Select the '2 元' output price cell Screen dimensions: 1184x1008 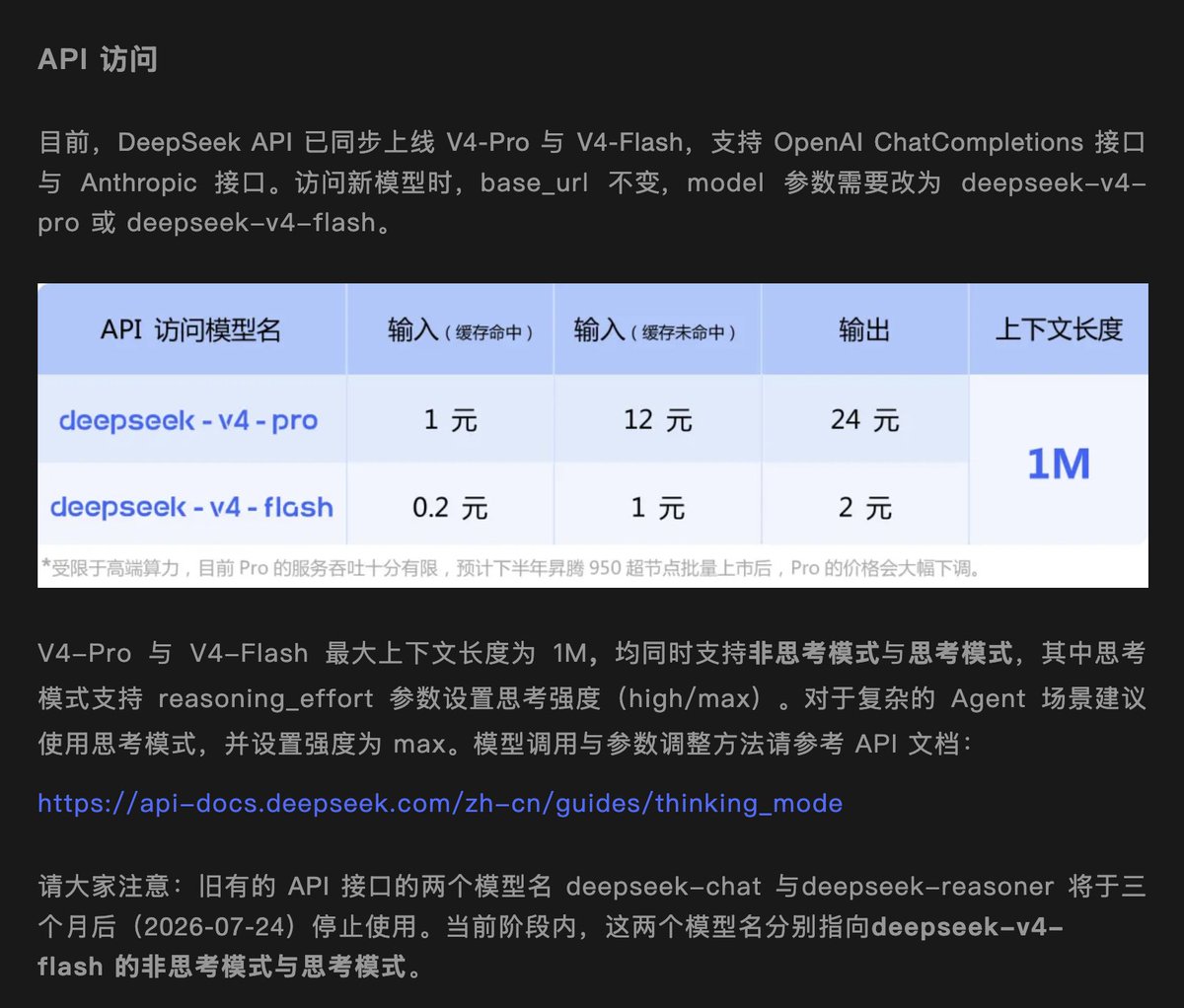coord(864,508)
